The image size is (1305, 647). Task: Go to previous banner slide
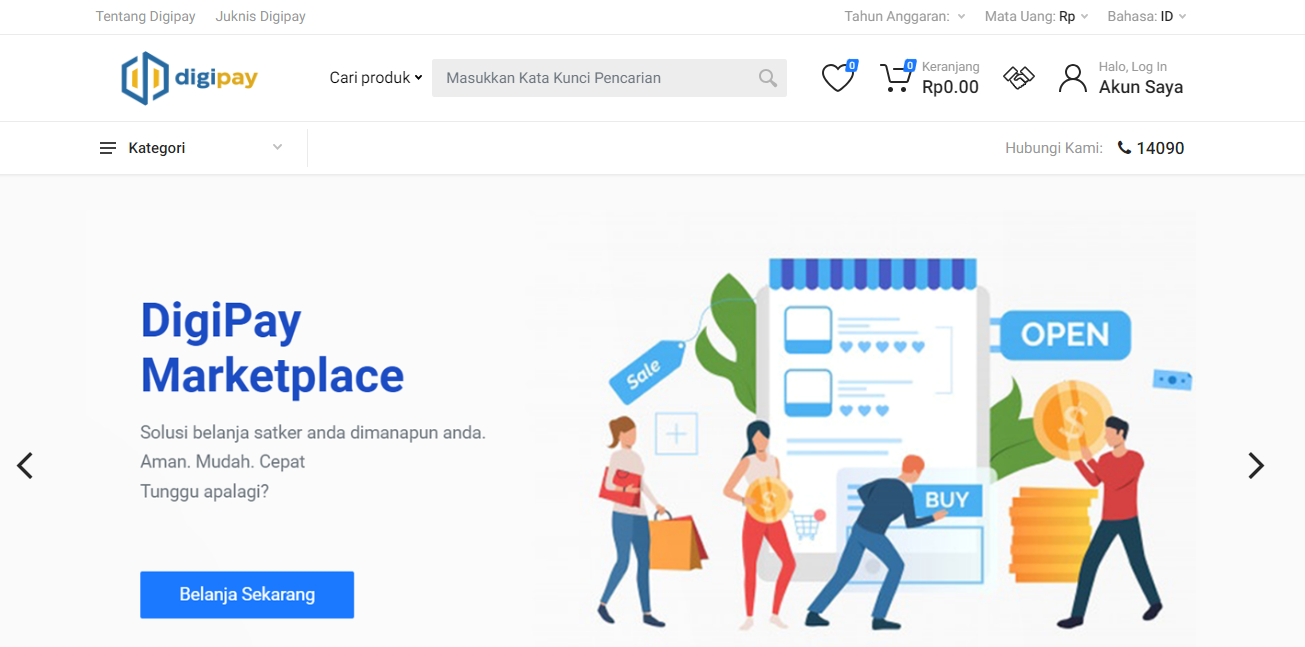25,465
